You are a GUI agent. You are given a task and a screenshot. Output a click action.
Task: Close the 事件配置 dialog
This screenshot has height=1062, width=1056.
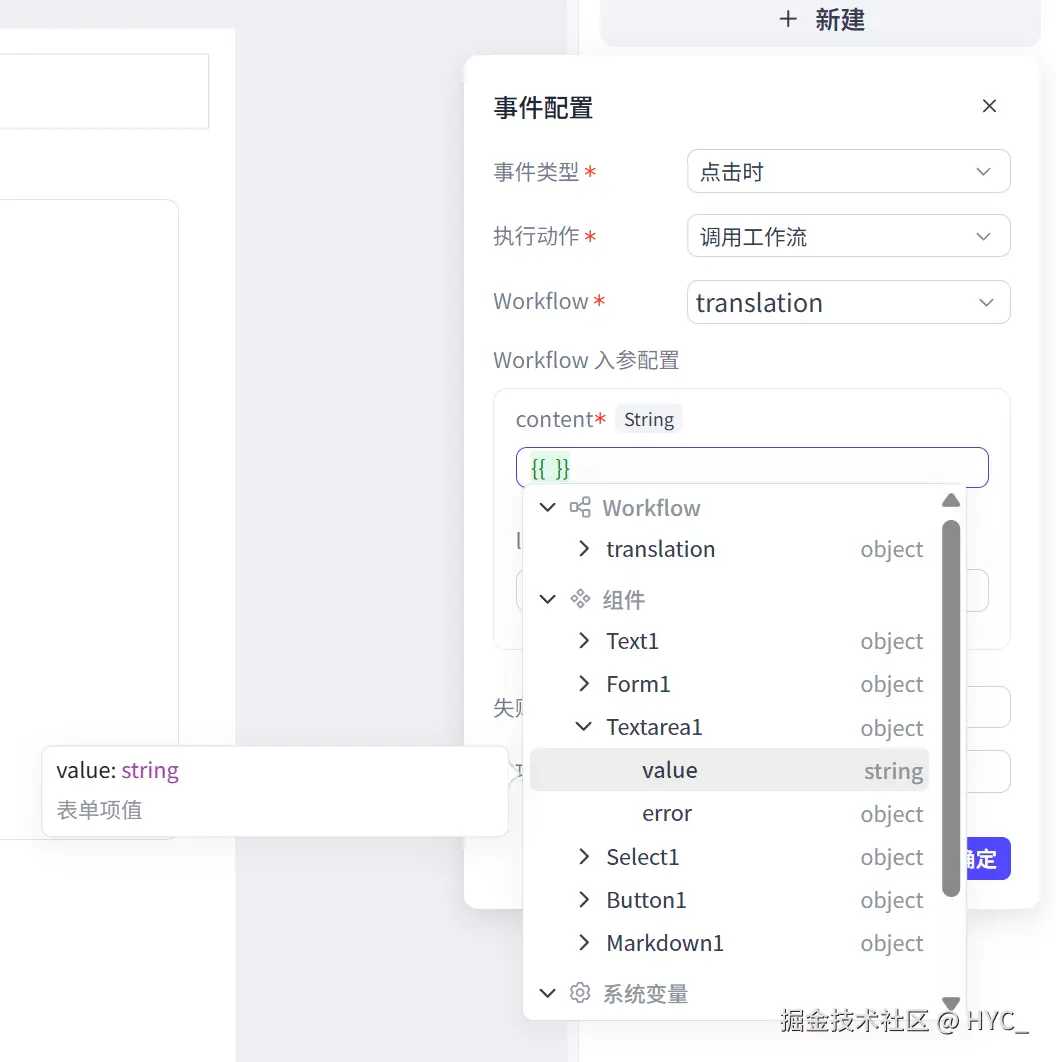(989, 106)
